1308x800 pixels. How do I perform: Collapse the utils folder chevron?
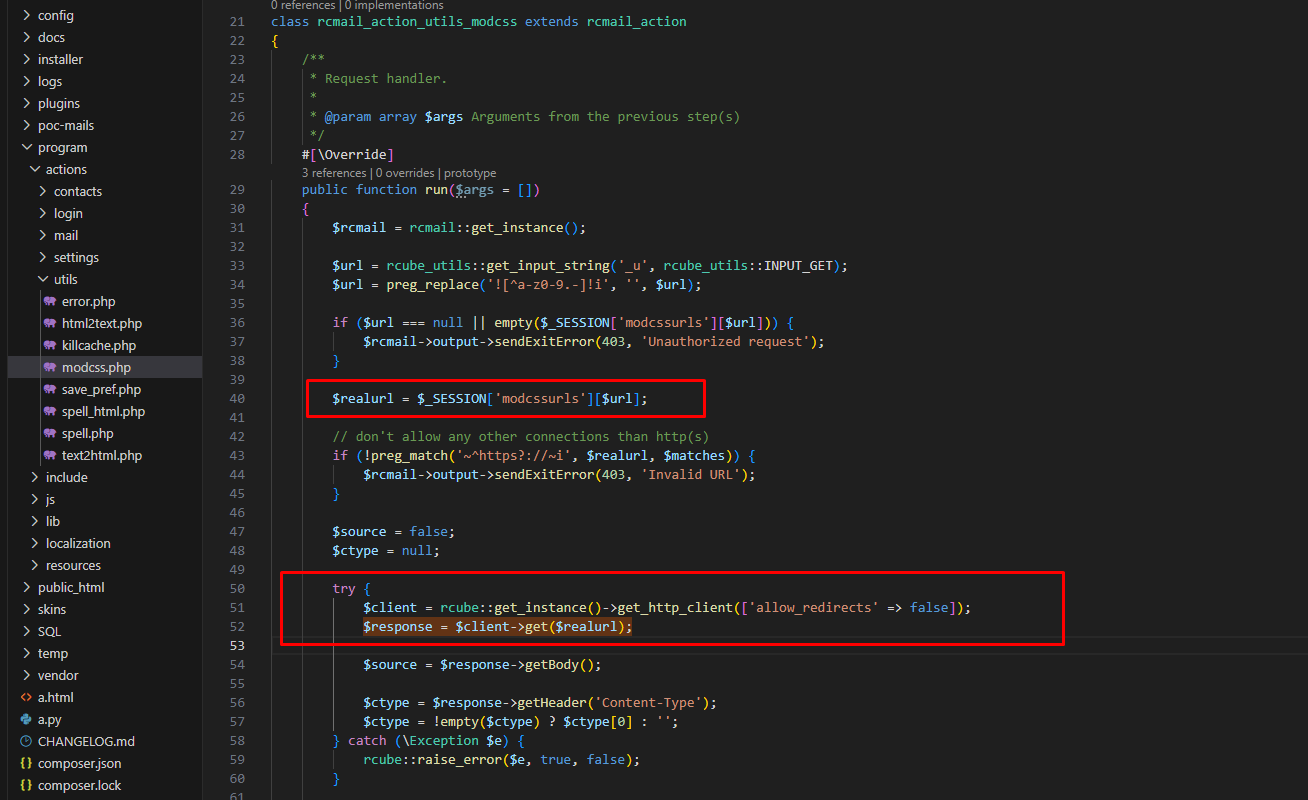click(43, 279)
